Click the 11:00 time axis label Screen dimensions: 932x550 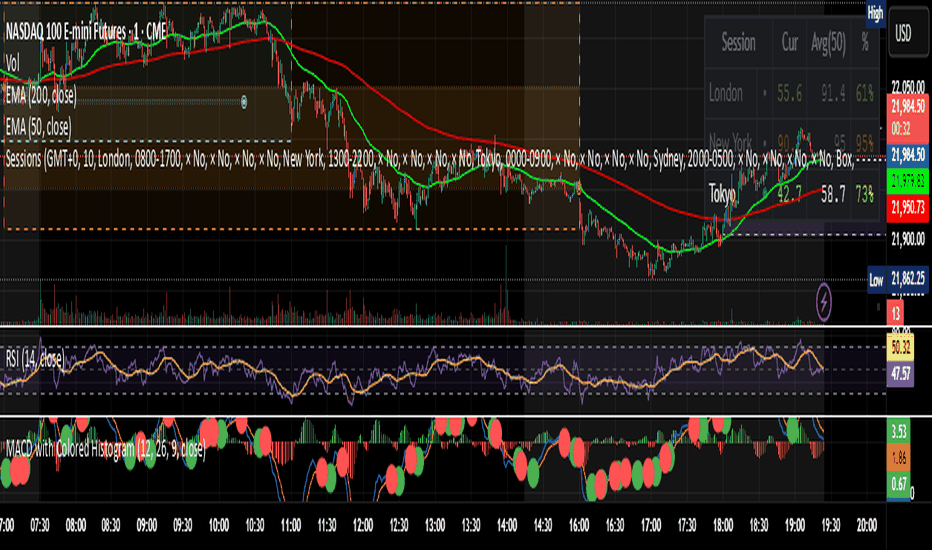291,525
